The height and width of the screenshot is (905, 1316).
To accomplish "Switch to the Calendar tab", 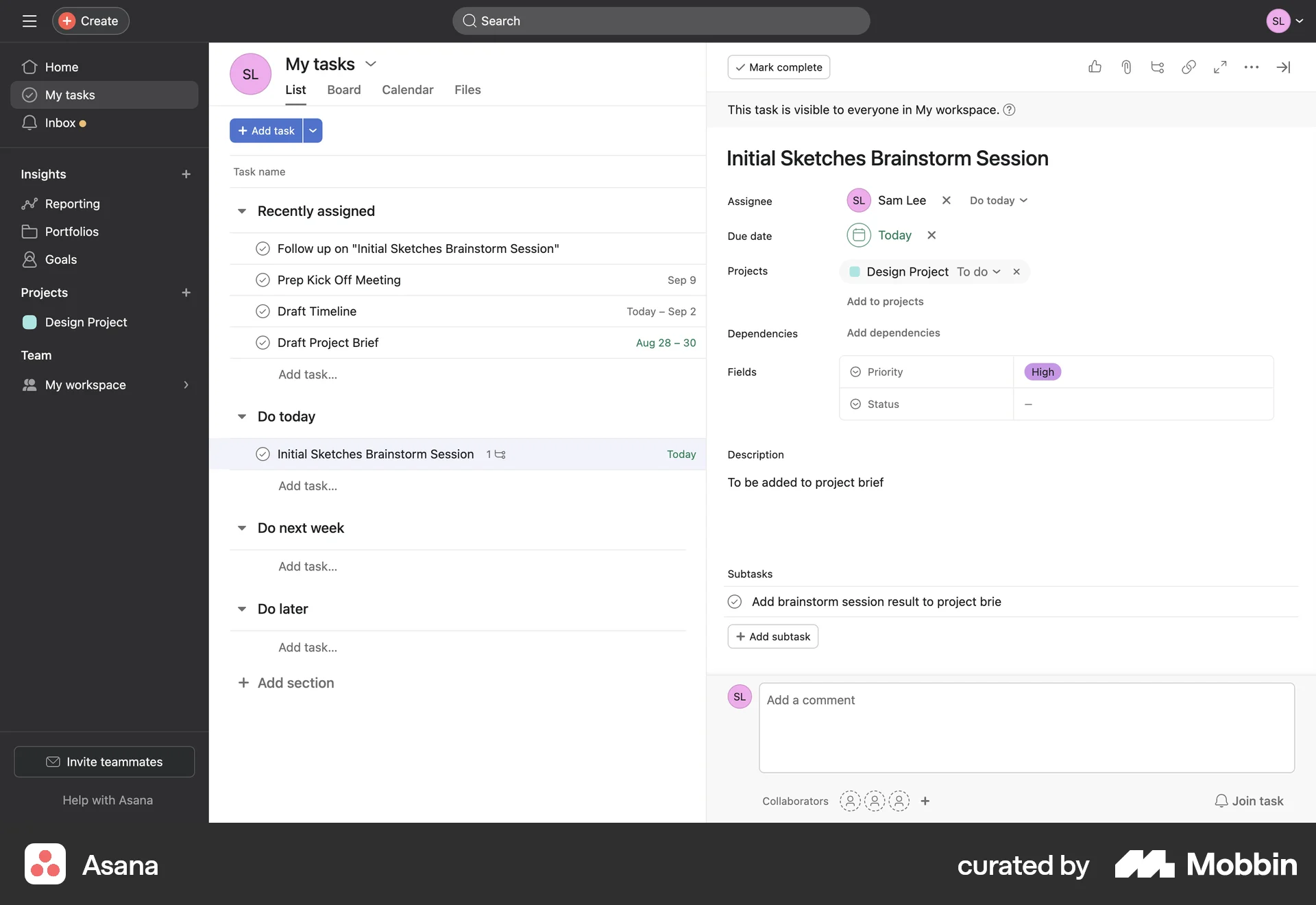I will pyautogui.click(x=408, y=90).
